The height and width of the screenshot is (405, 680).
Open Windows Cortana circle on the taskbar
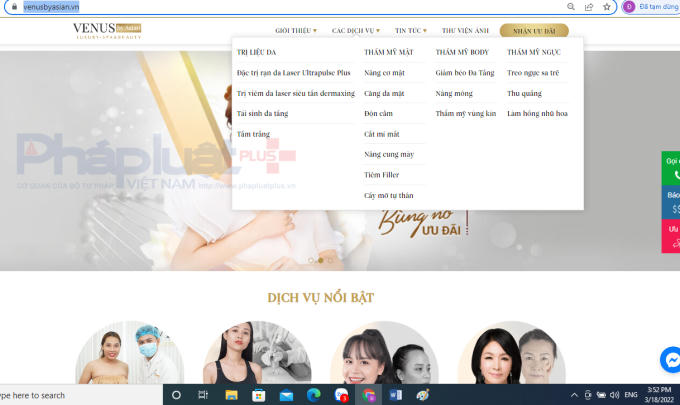coord(176,395)
